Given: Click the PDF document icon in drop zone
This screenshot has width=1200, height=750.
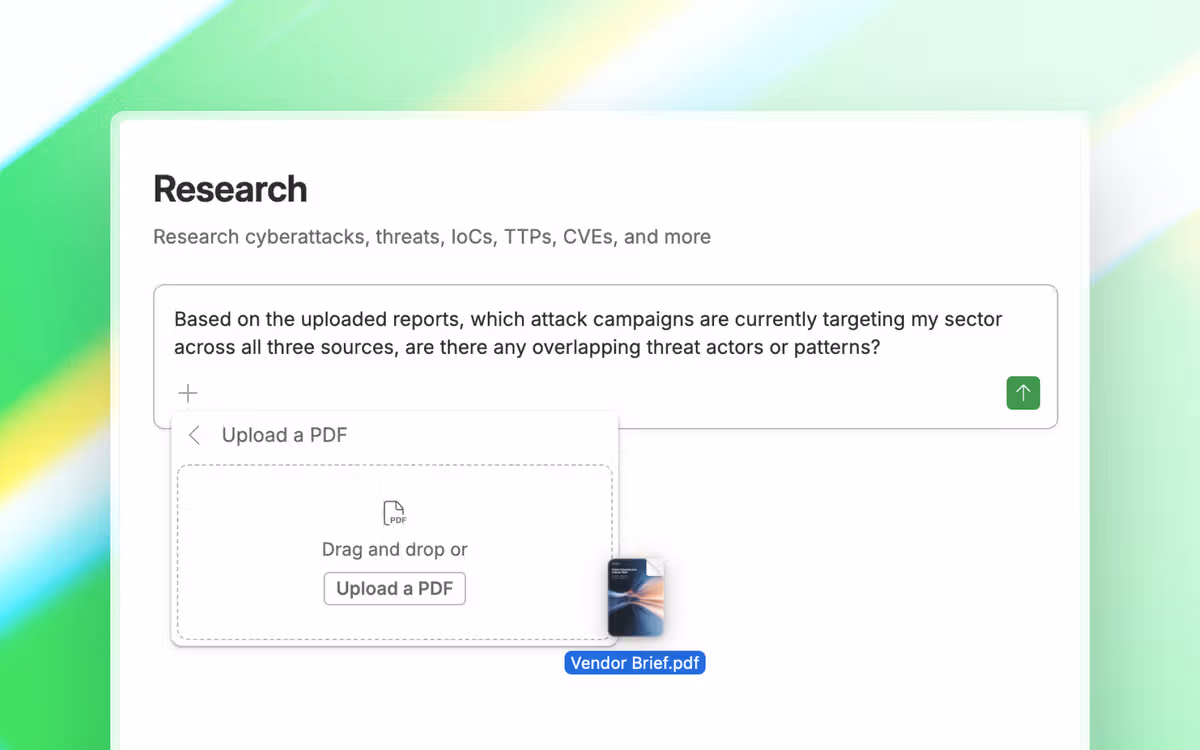Looking at the screenshot, I should pyautogui.click(x=395, y=513).
